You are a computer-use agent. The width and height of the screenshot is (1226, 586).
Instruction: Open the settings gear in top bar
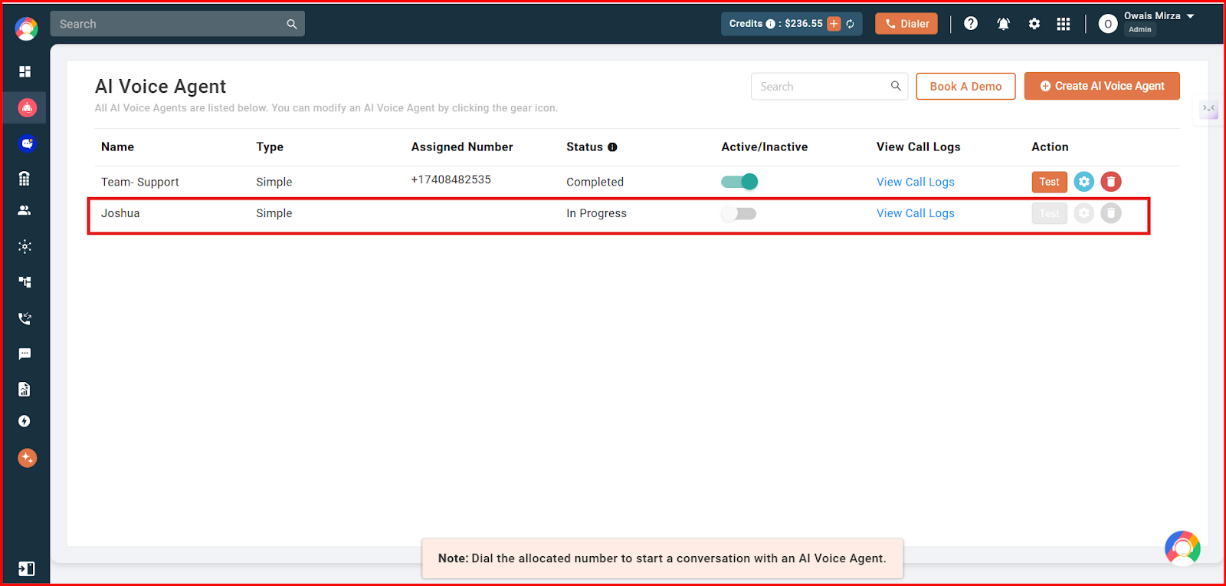[1034, 24]
